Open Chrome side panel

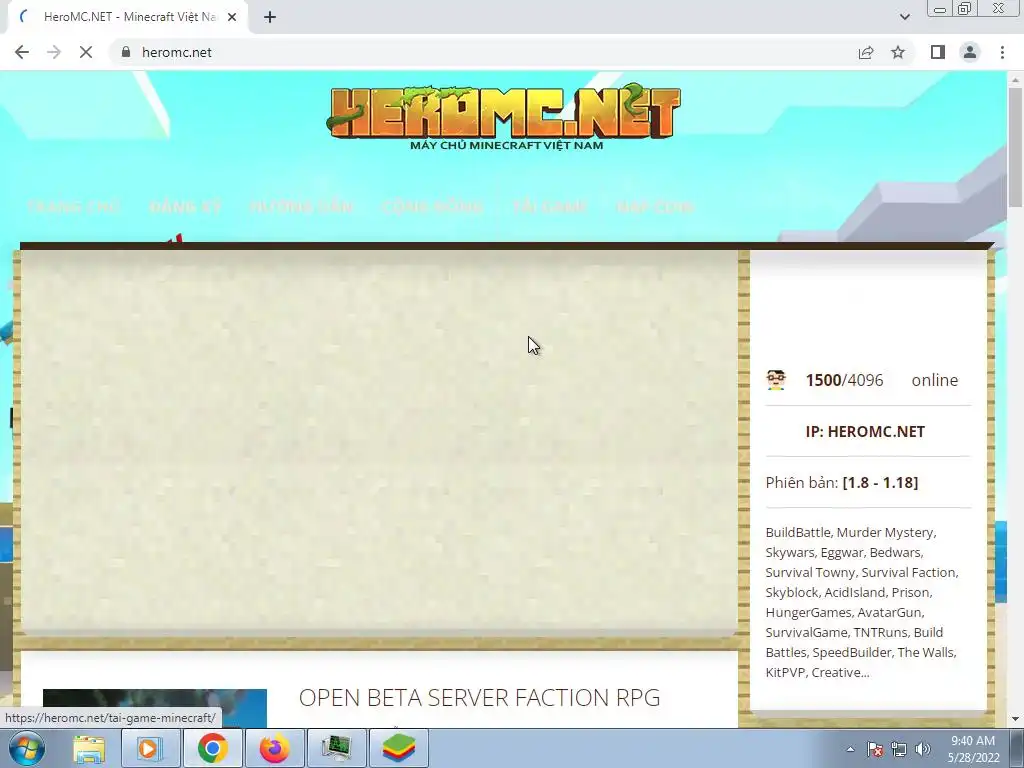coord(938,52)
